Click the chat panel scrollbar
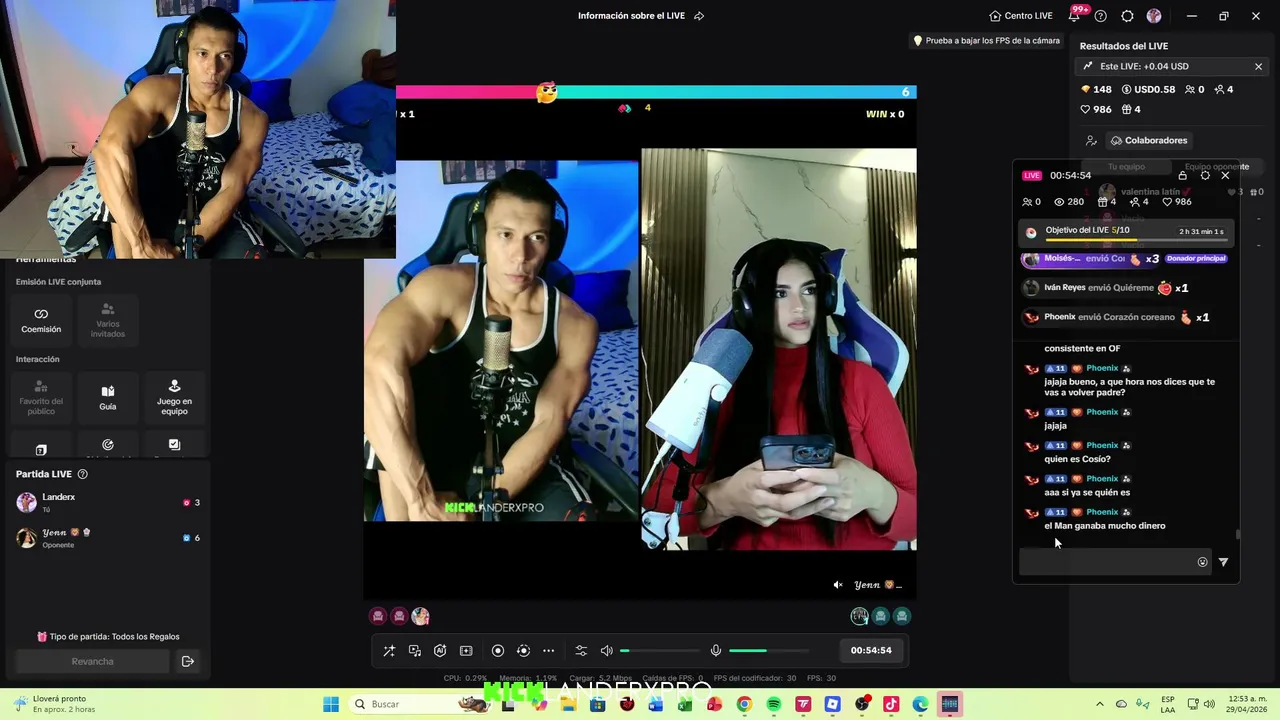This screenshot has height=720, width=1280. point(1237,535)
